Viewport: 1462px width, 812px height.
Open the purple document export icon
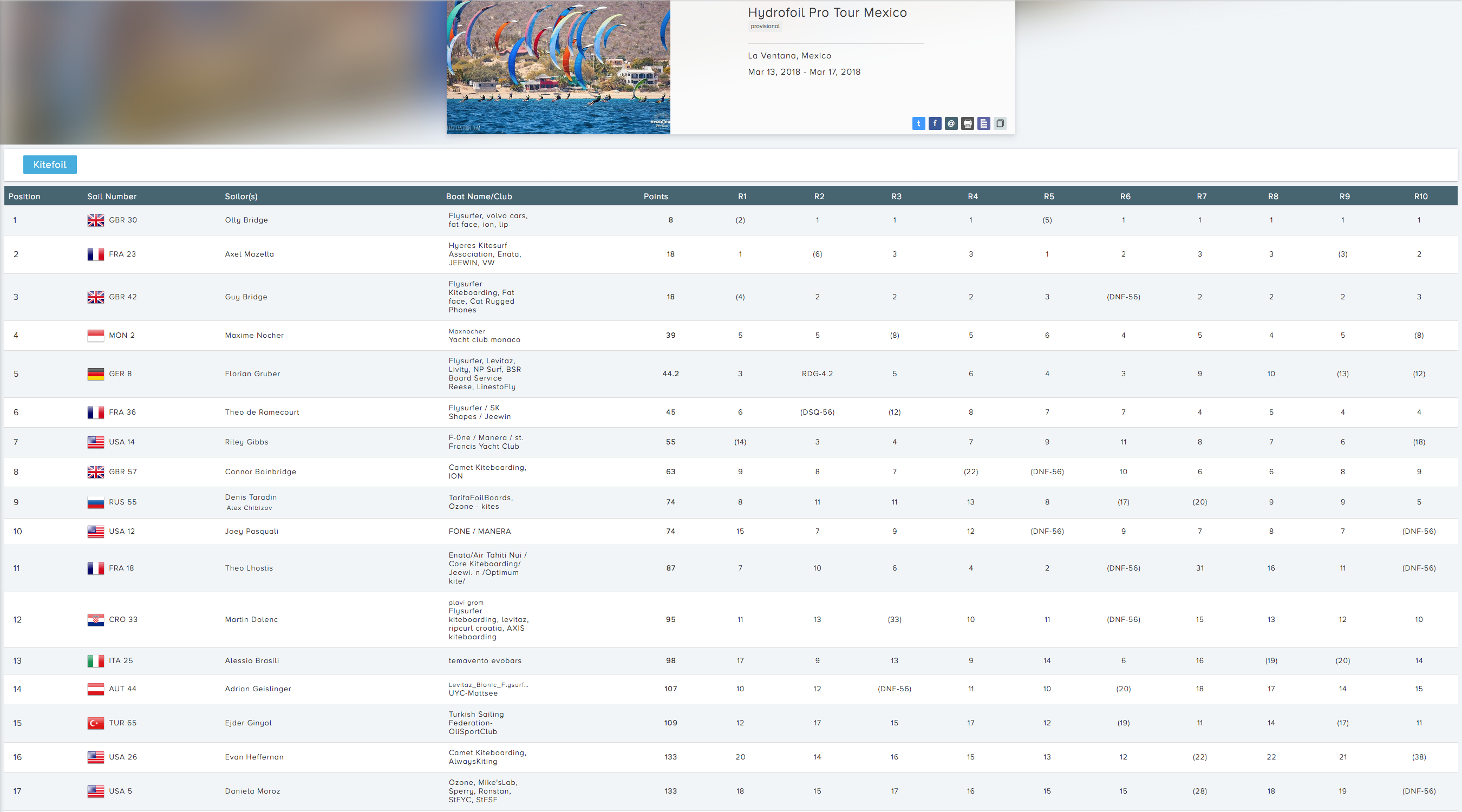[x=983, y=123]
